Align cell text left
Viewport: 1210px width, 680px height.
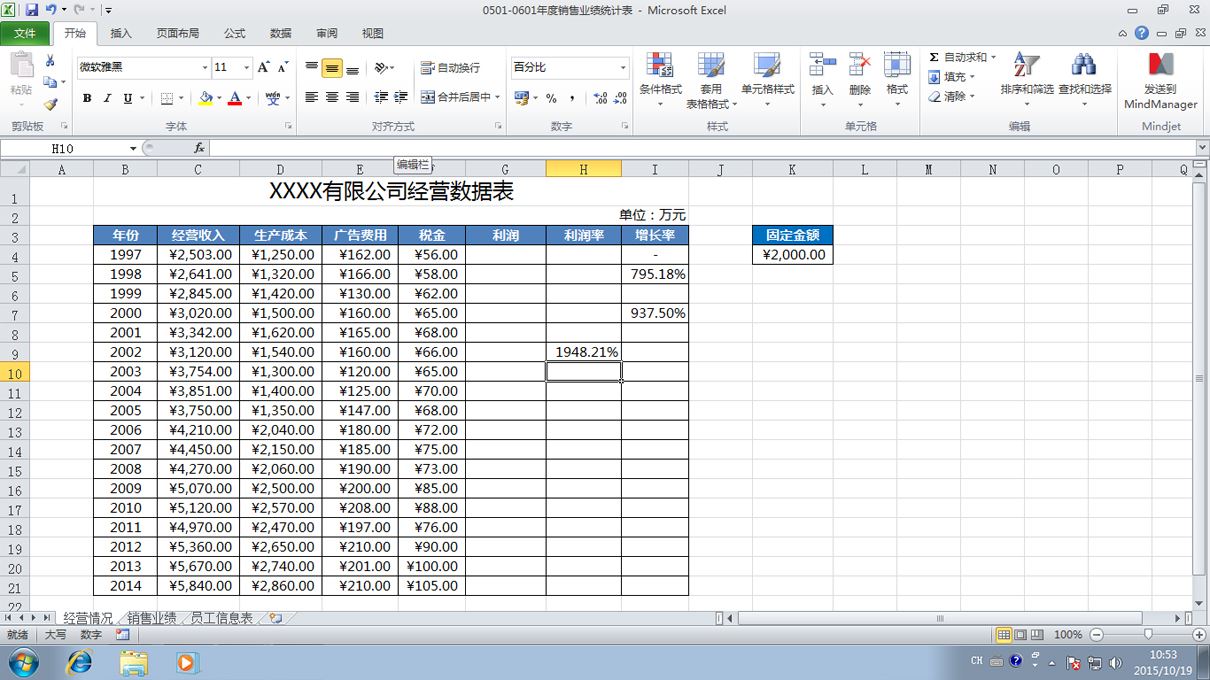(312, 98)
